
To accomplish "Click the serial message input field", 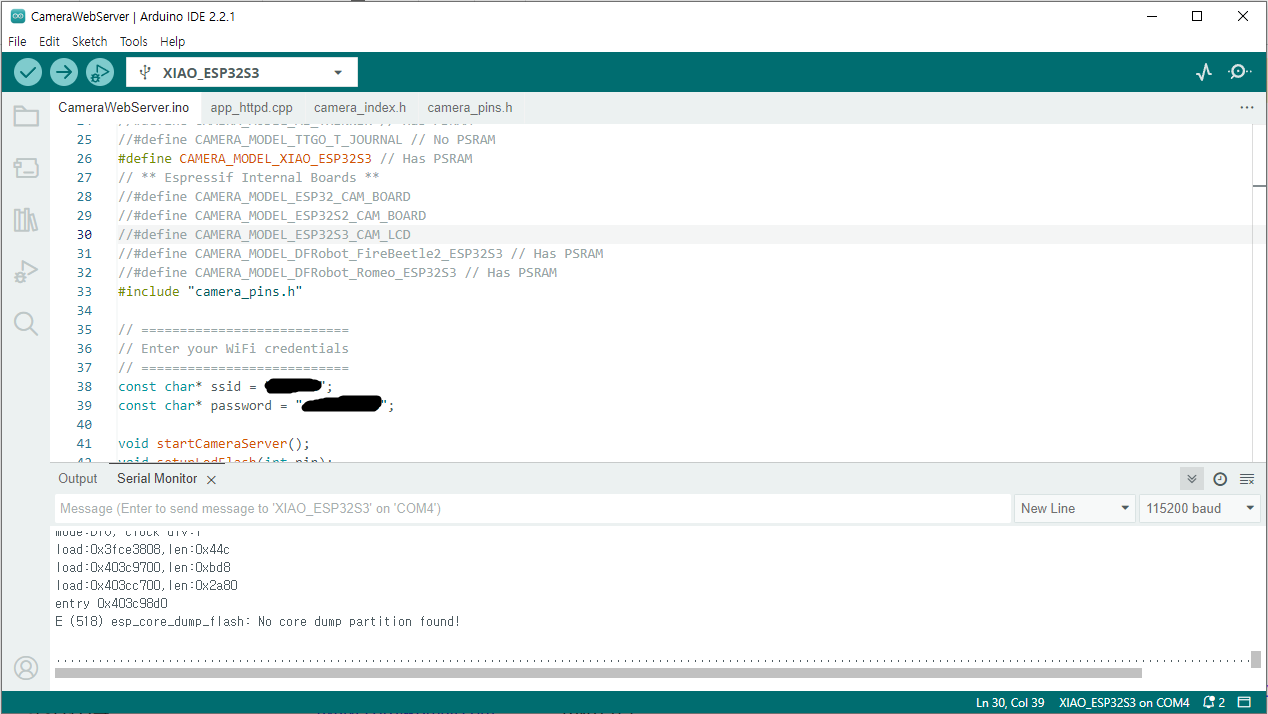I will click(x=532, y=508).
